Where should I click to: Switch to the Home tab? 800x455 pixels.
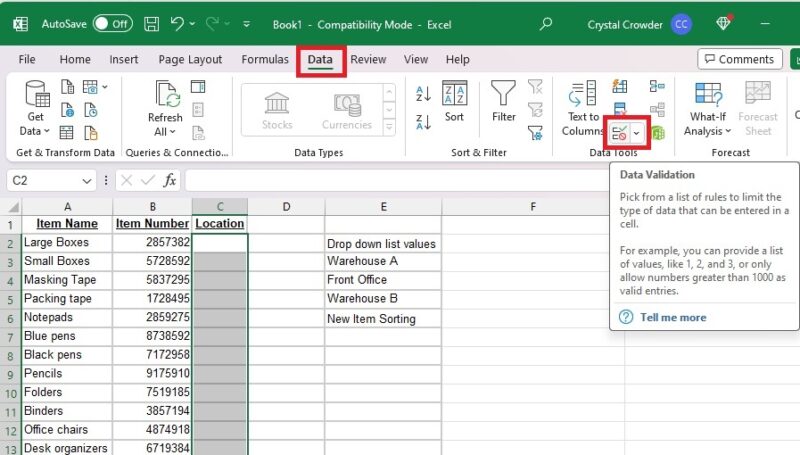(75, 59)
